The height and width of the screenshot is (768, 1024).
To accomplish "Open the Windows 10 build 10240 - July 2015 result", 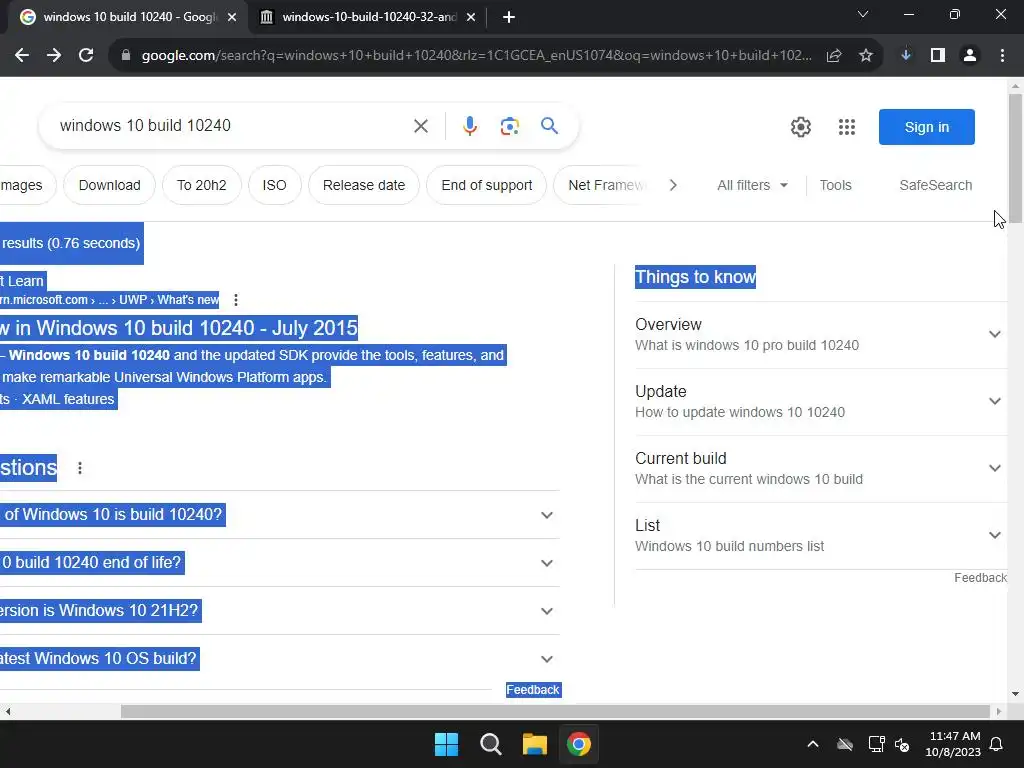I will coord(179,328).
